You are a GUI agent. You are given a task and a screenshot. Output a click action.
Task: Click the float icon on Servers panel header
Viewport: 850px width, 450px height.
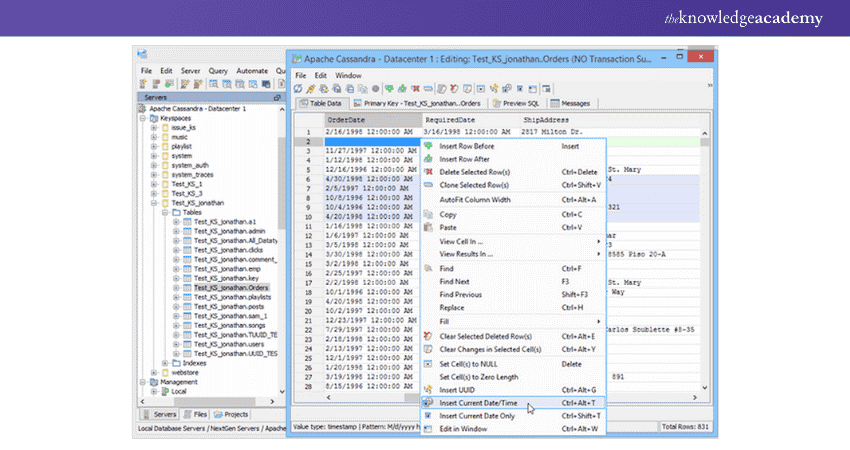point(277,98)
